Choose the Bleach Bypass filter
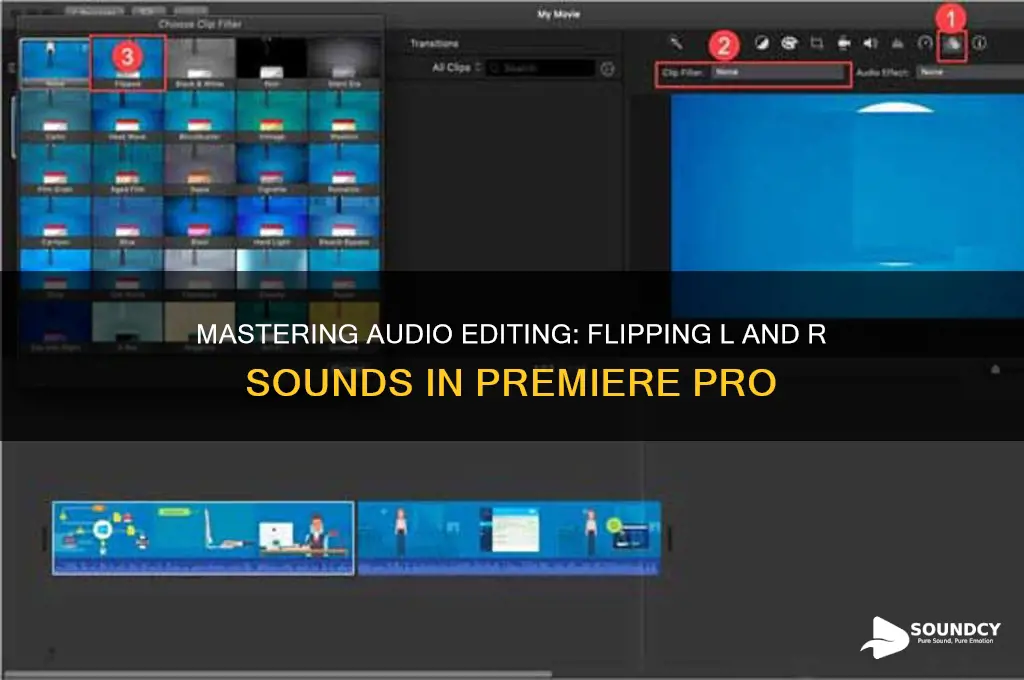 tap(344, 221)
